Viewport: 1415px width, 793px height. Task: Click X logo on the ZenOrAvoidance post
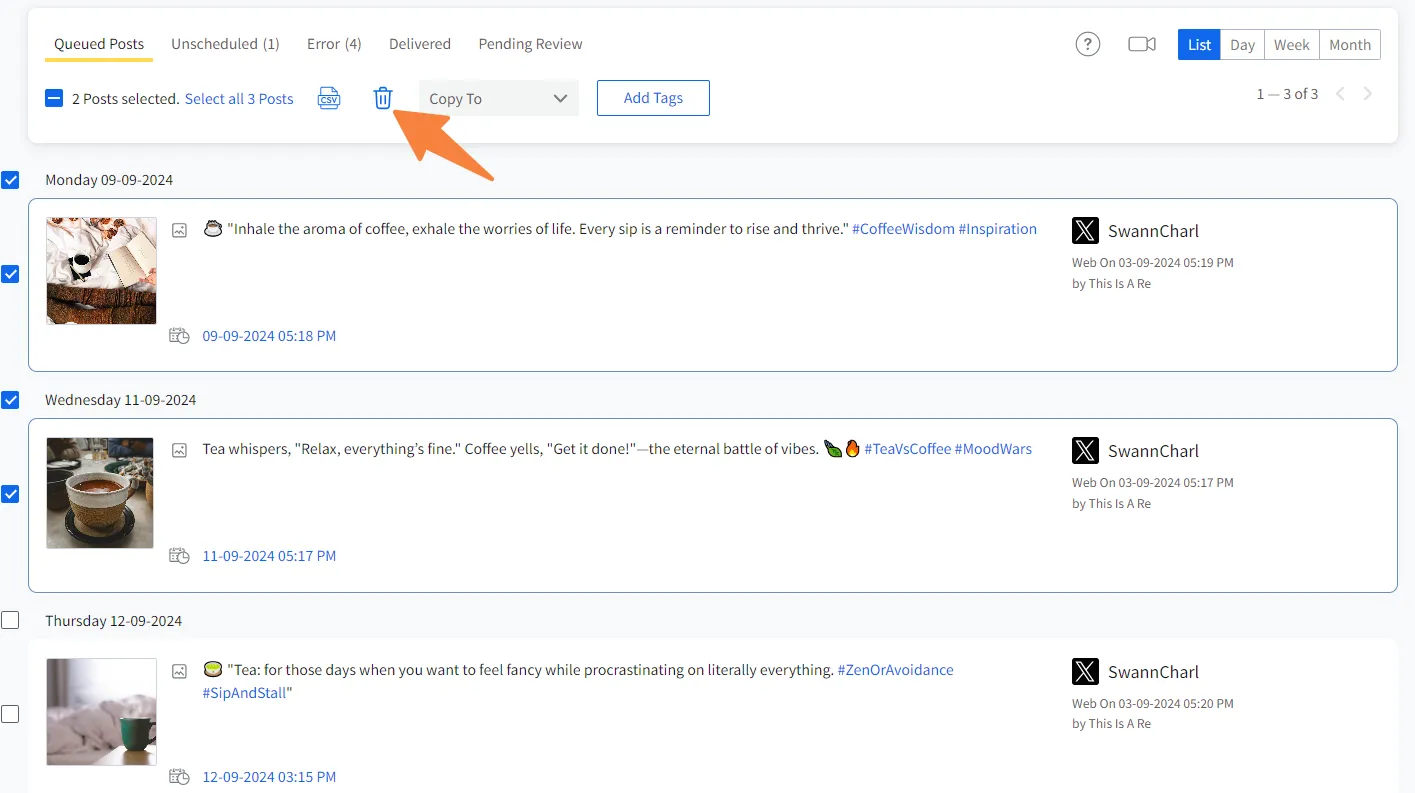pos(1085,671)
